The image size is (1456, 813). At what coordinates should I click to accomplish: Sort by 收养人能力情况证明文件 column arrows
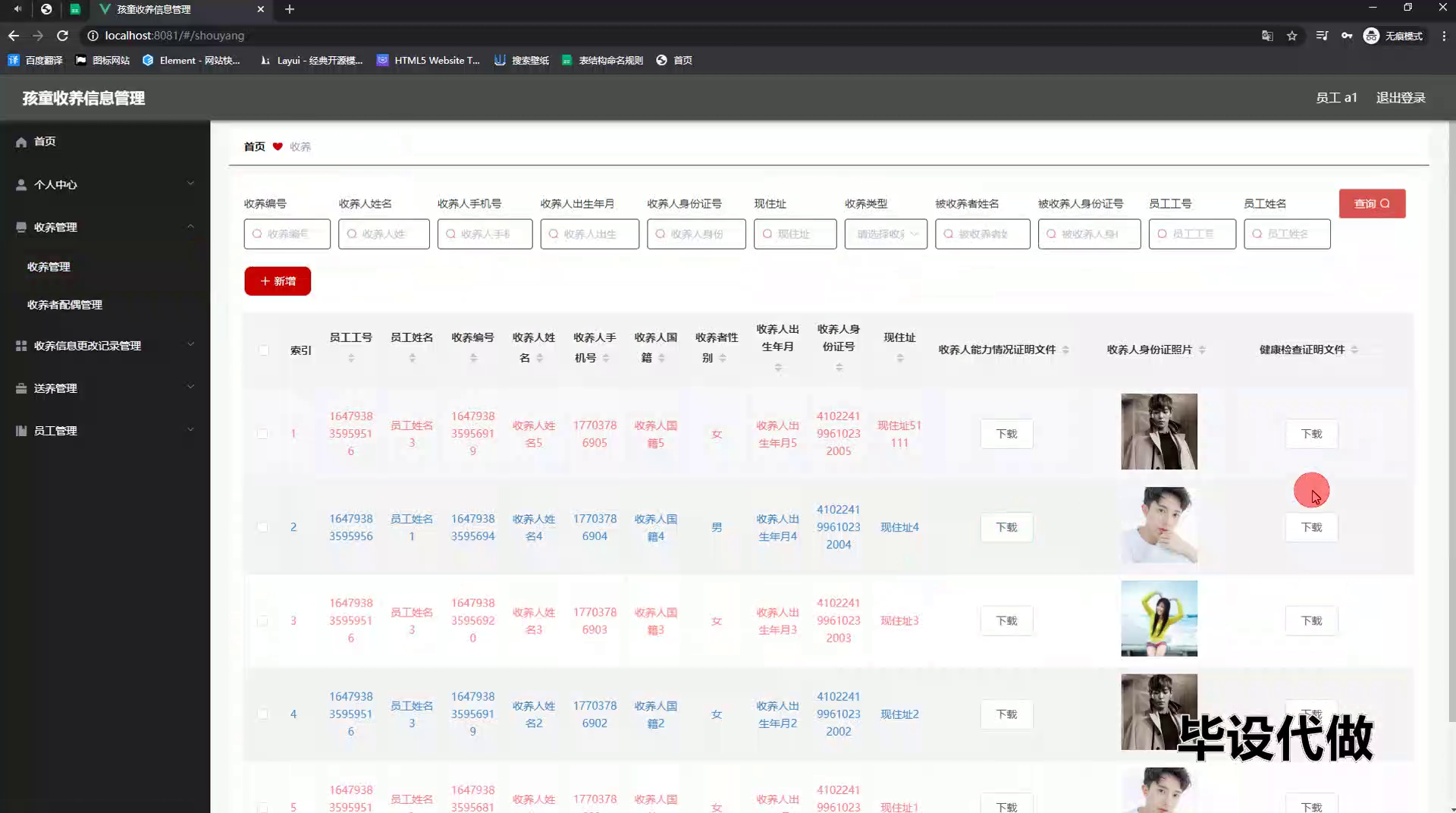[x=1065, y=350]
